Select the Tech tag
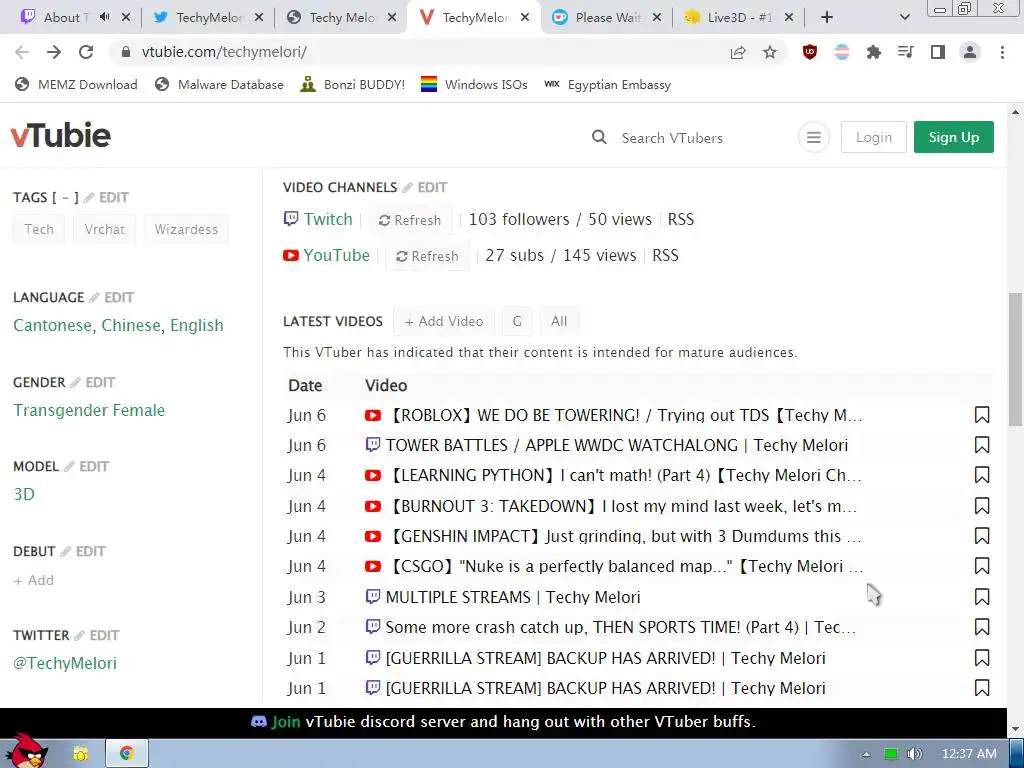This screenshot has width=1024, height=768. click(39, 229)
